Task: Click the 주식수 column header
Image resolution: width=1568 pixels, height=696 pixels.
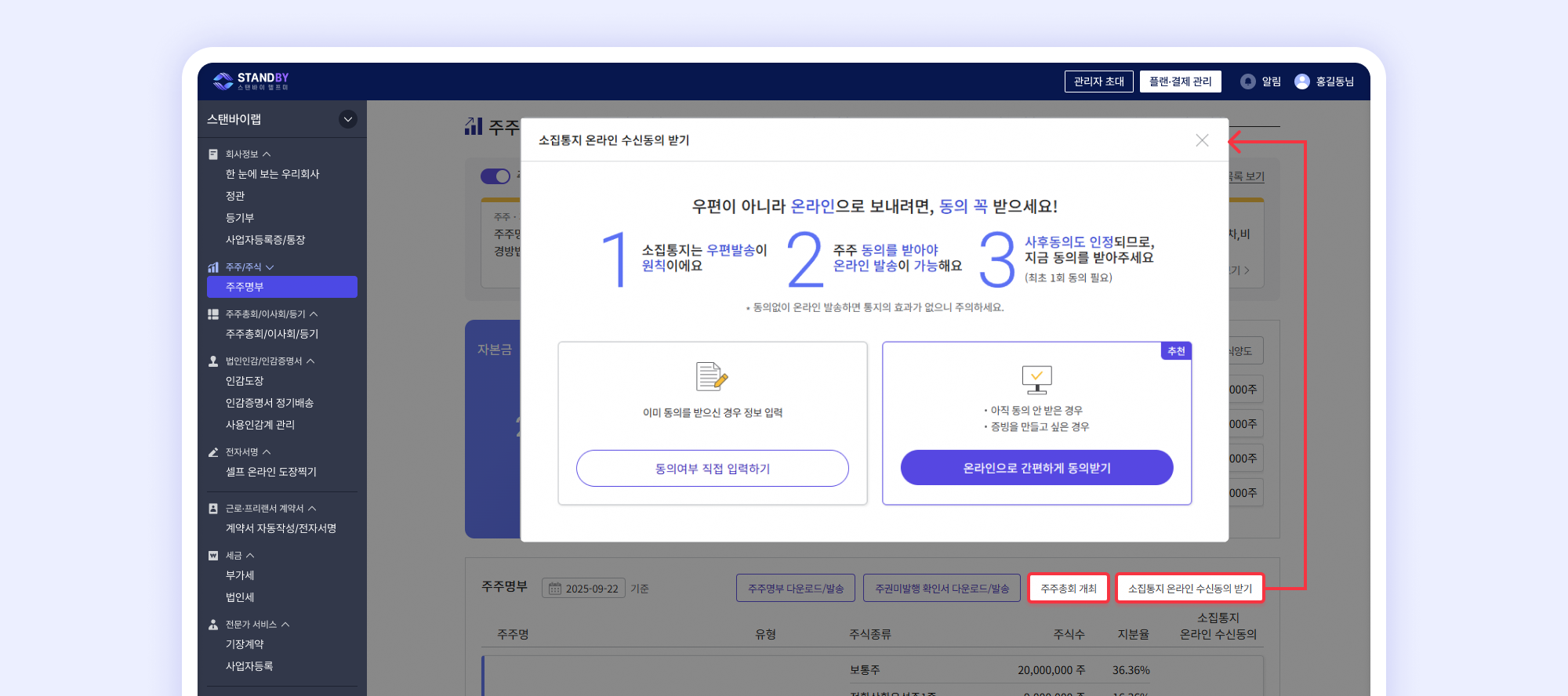Action: click(x=1069, y=634)
